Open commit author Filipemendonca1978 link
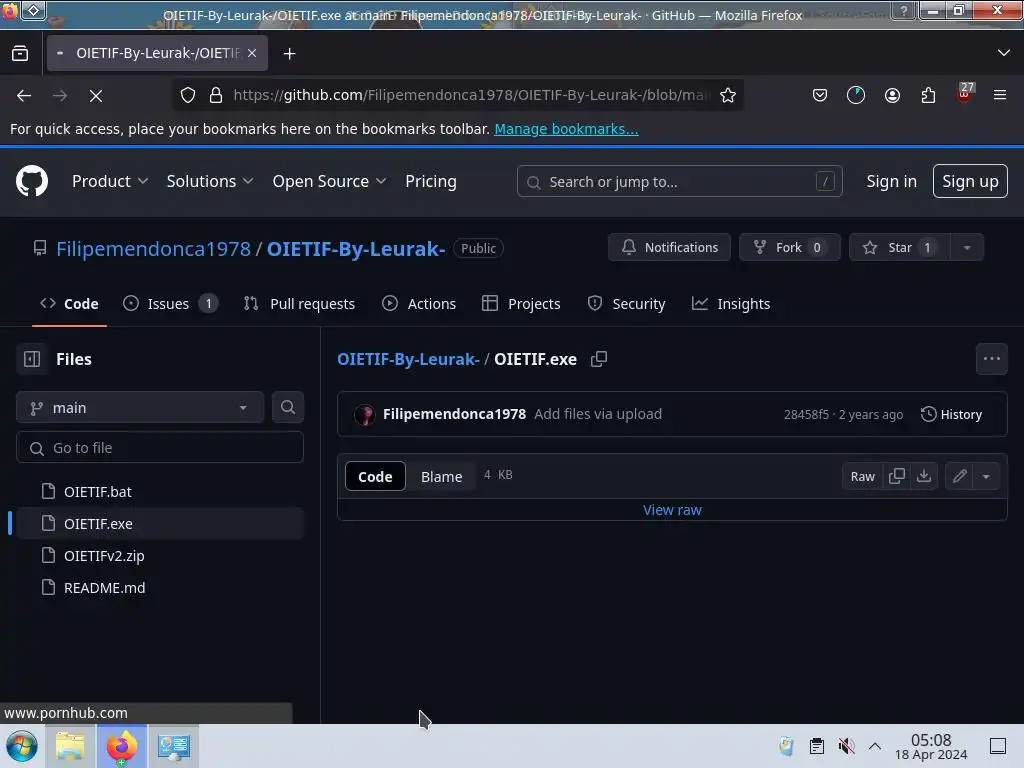Screen dimensions: 1024x768 point(455,414)
